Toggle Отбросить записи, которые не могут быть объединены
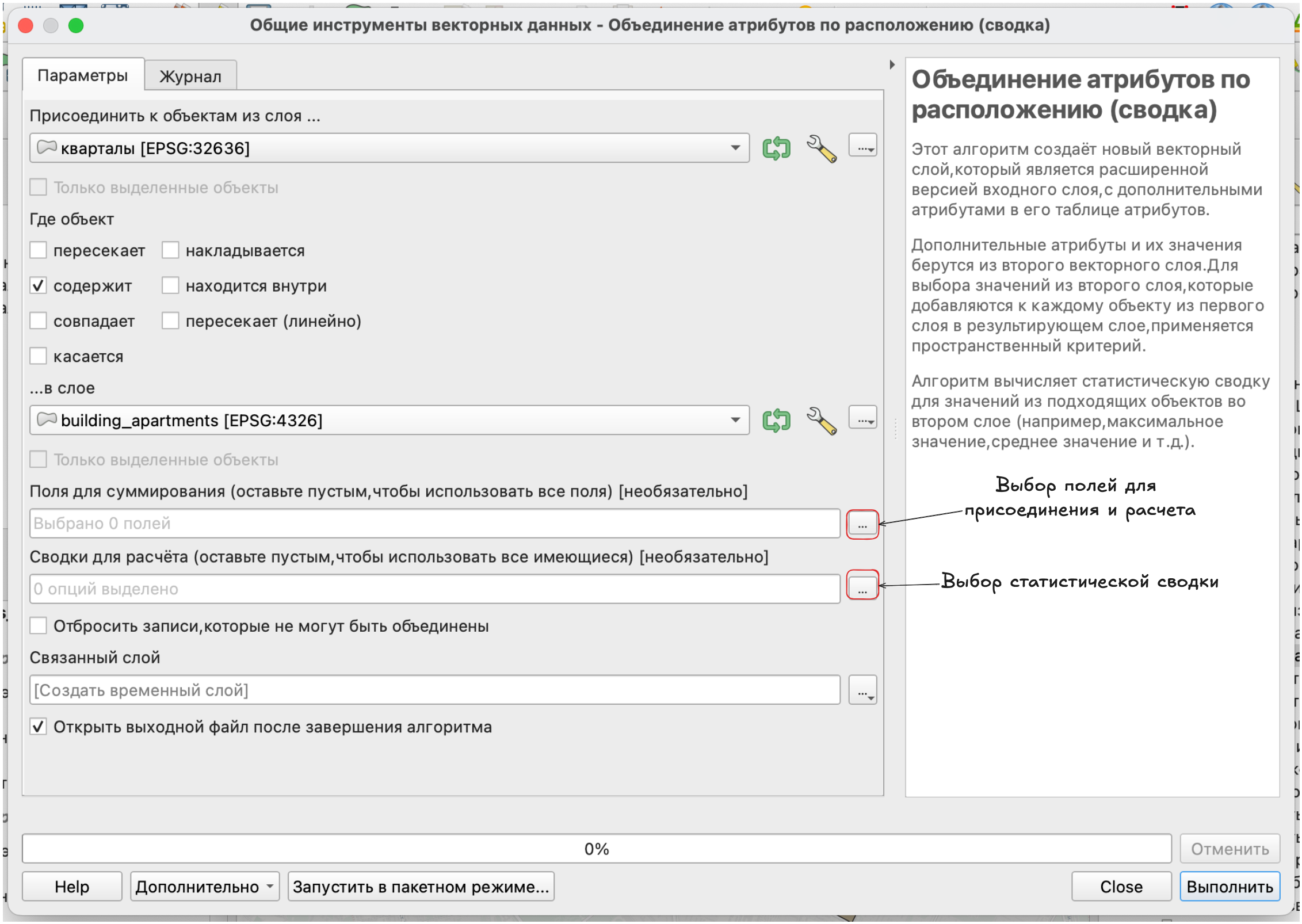This screenshot has height=924, width=1302. pos(39,627)
